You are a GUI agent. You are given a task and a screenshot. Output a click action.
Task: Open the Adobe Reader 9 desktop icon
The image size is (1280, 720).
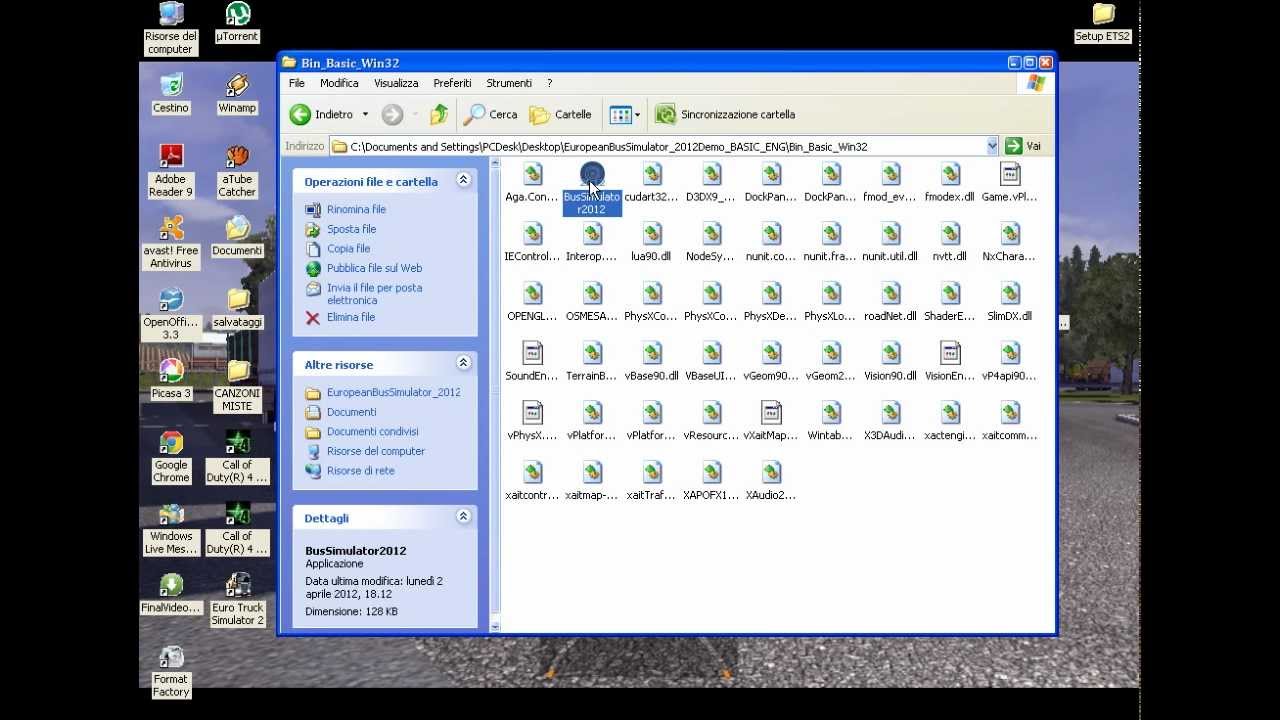pos(171,172)
